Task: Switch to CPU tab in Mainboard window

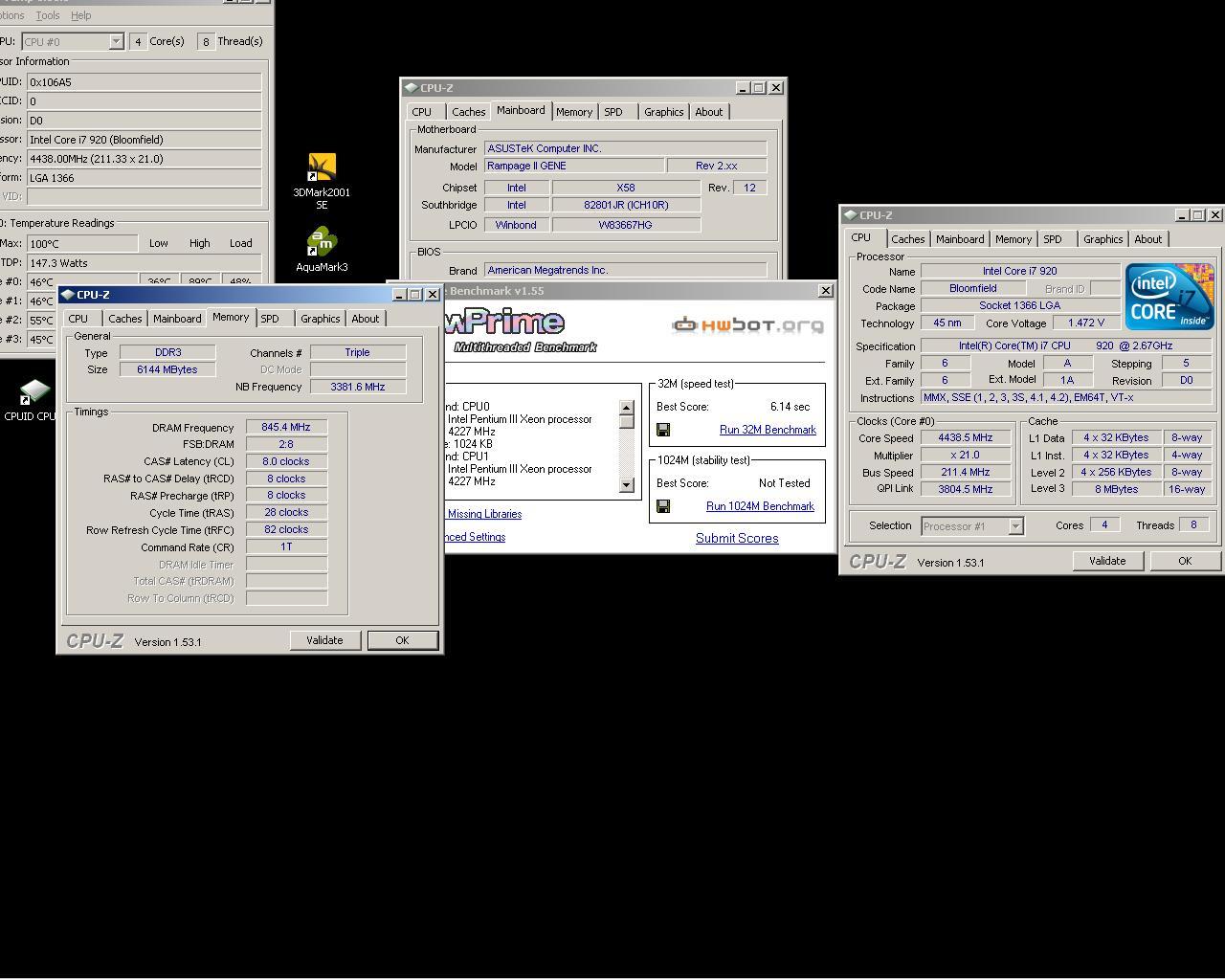Action: pos(422,112)
